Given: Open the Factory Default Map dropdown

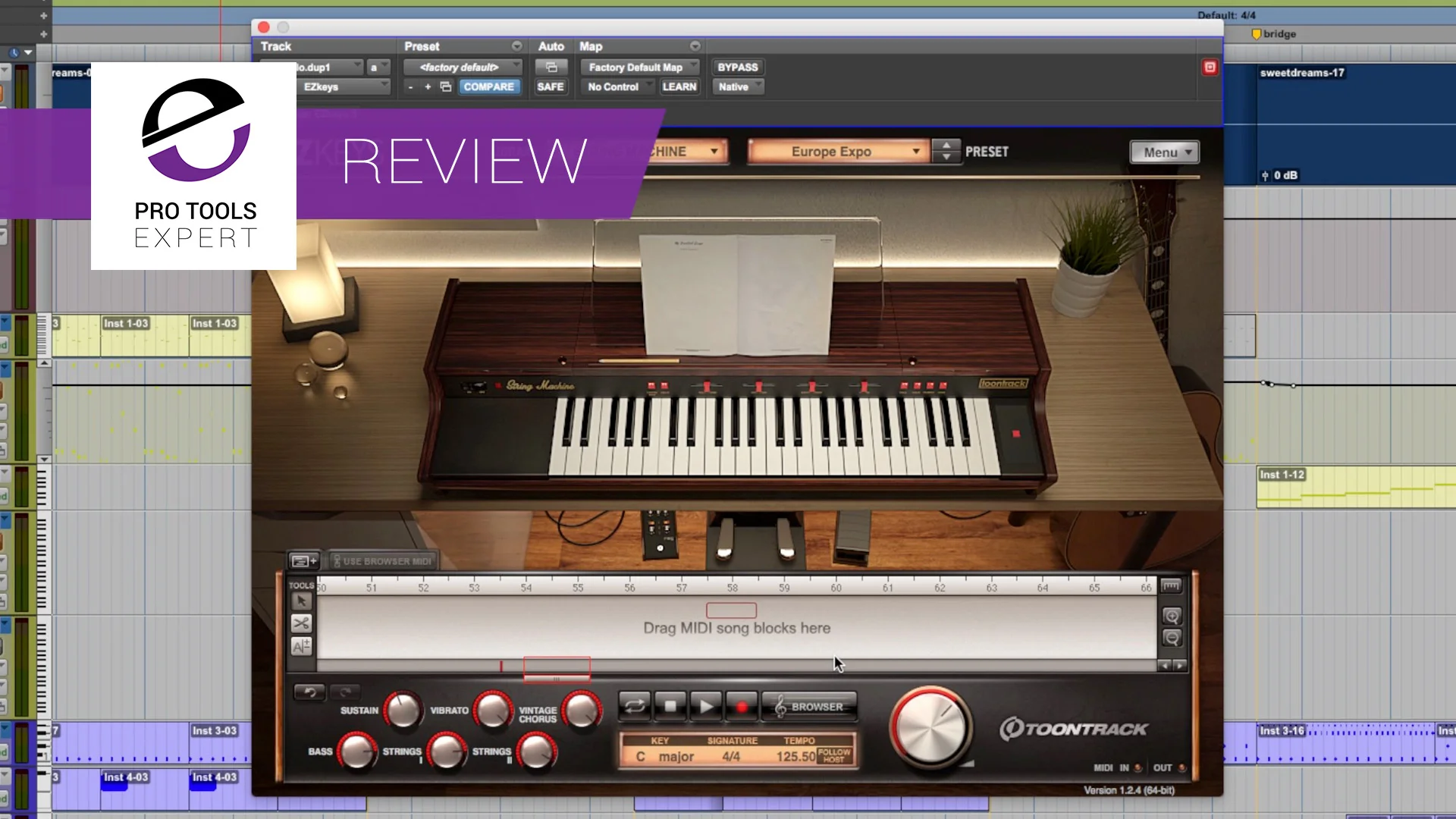Looking at the screenshot, I should click(x=639, y=67).
